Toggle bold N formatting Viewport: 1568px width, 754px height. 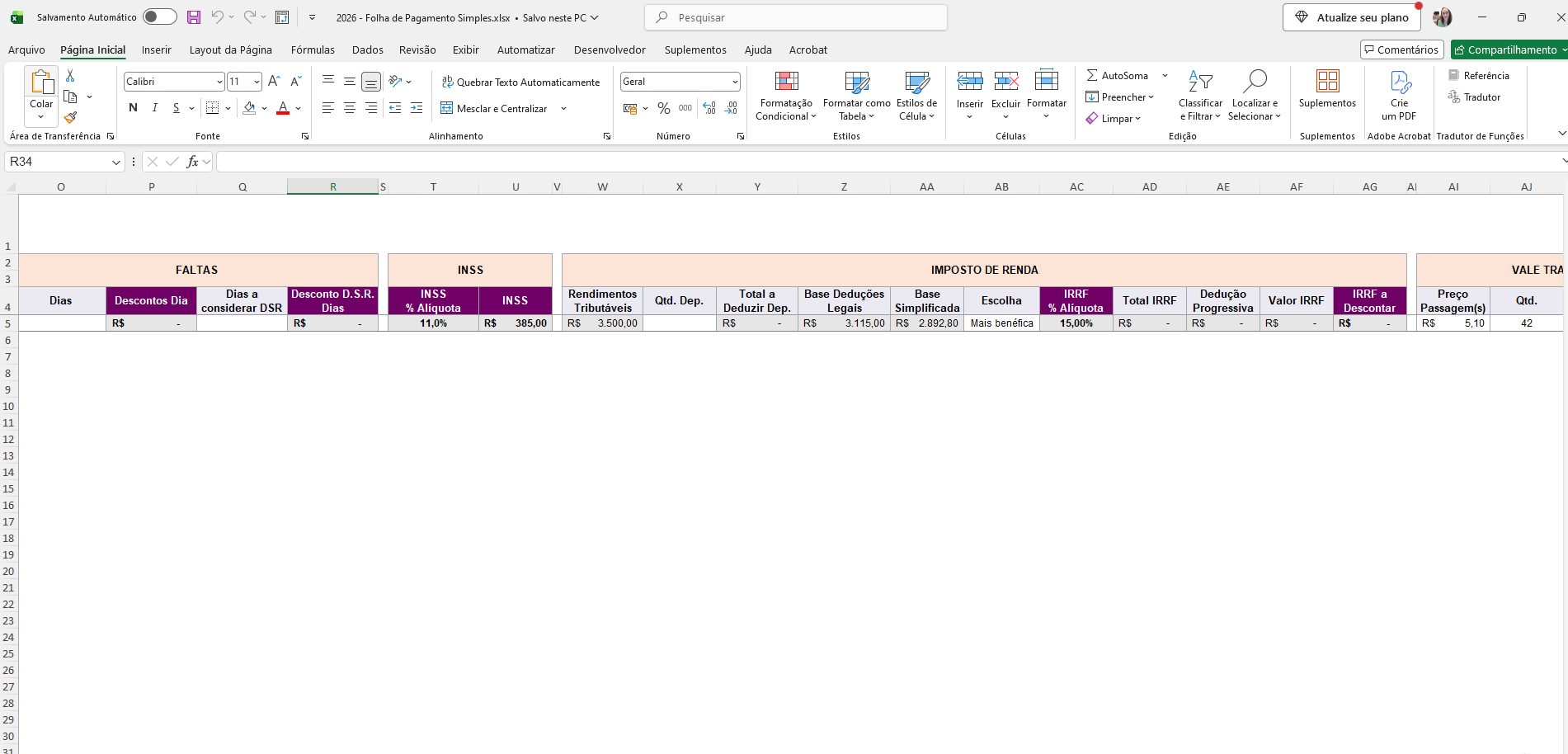point(133,108)
